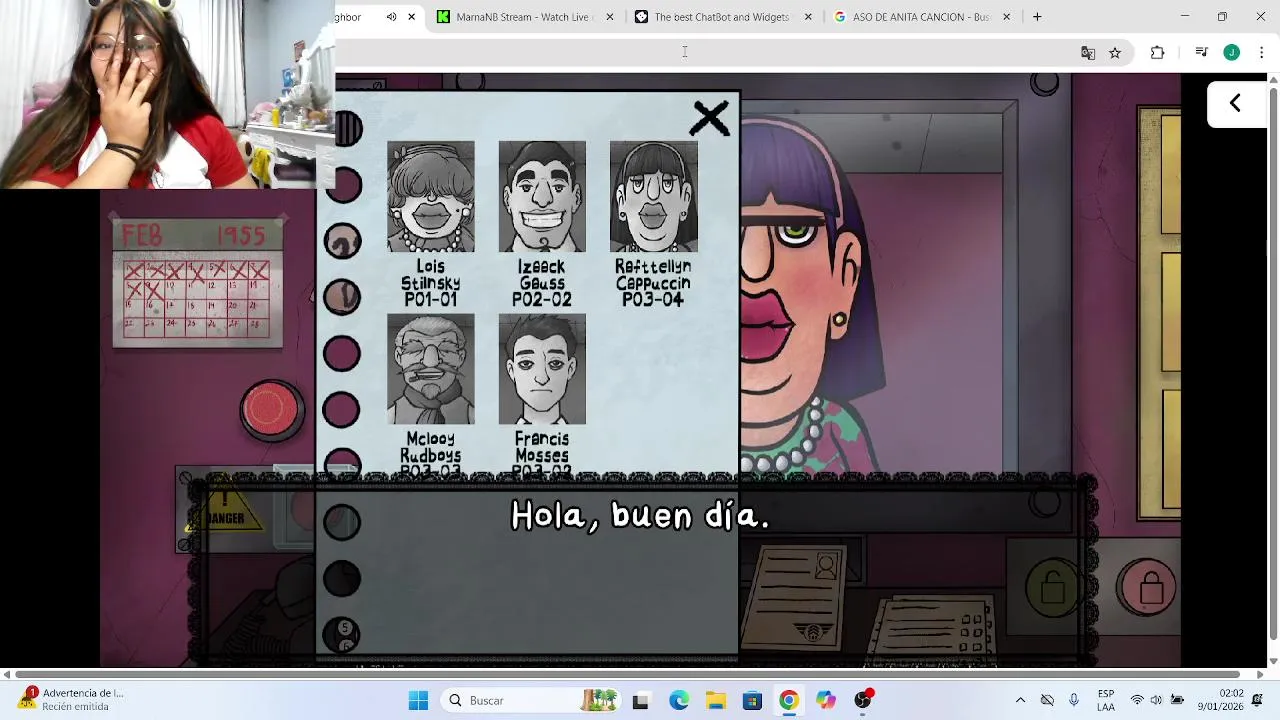1280x720 pixels.
Task: Pick up the ID document on the desk
Action: point(796,597)
